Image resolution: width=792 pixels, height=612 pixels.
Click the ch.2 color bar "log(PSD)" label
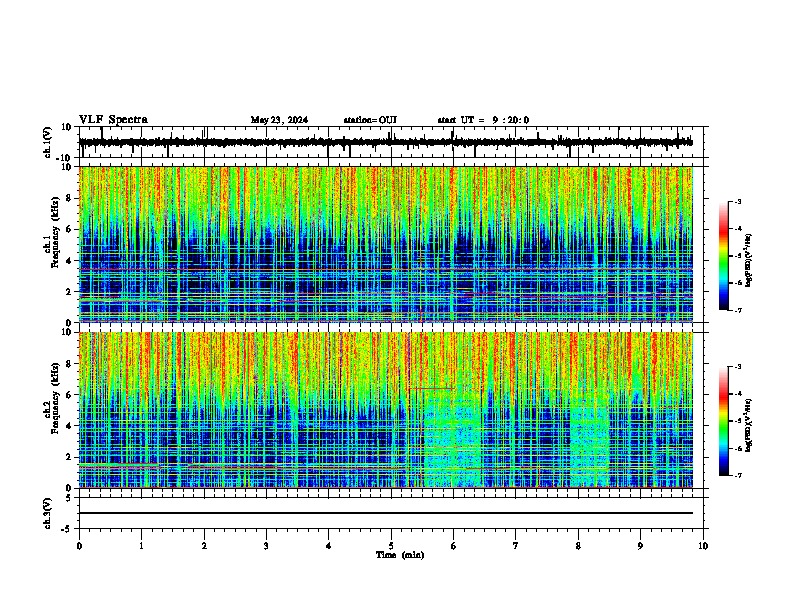749,425
